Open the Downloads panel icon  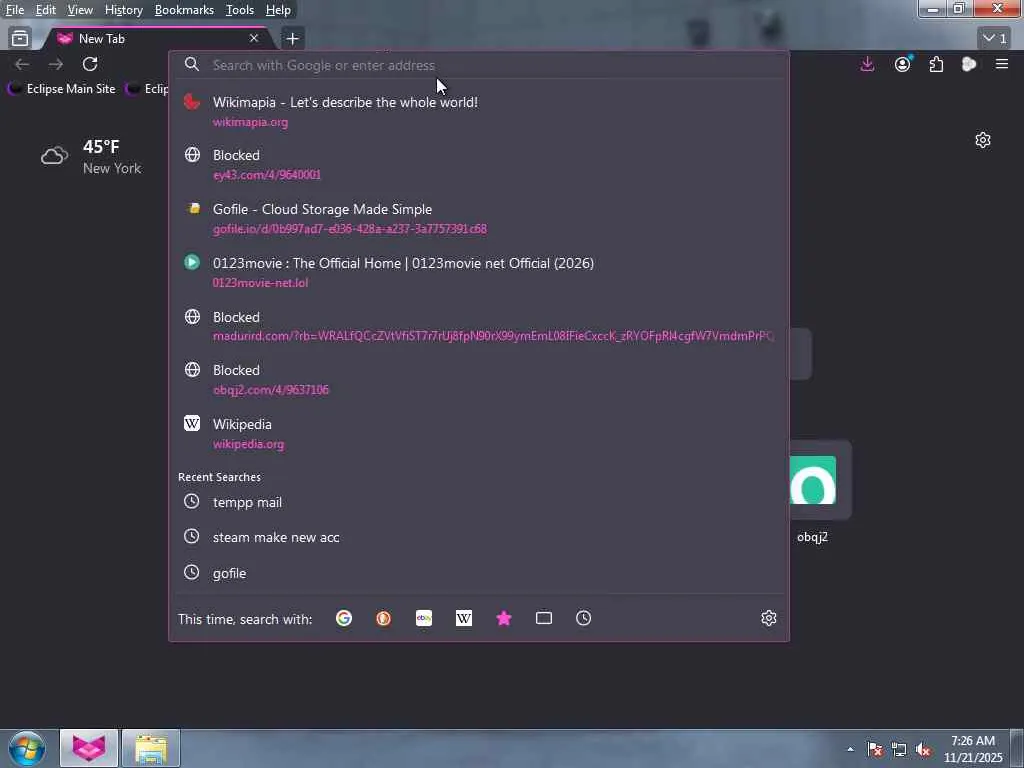[867, 64]
